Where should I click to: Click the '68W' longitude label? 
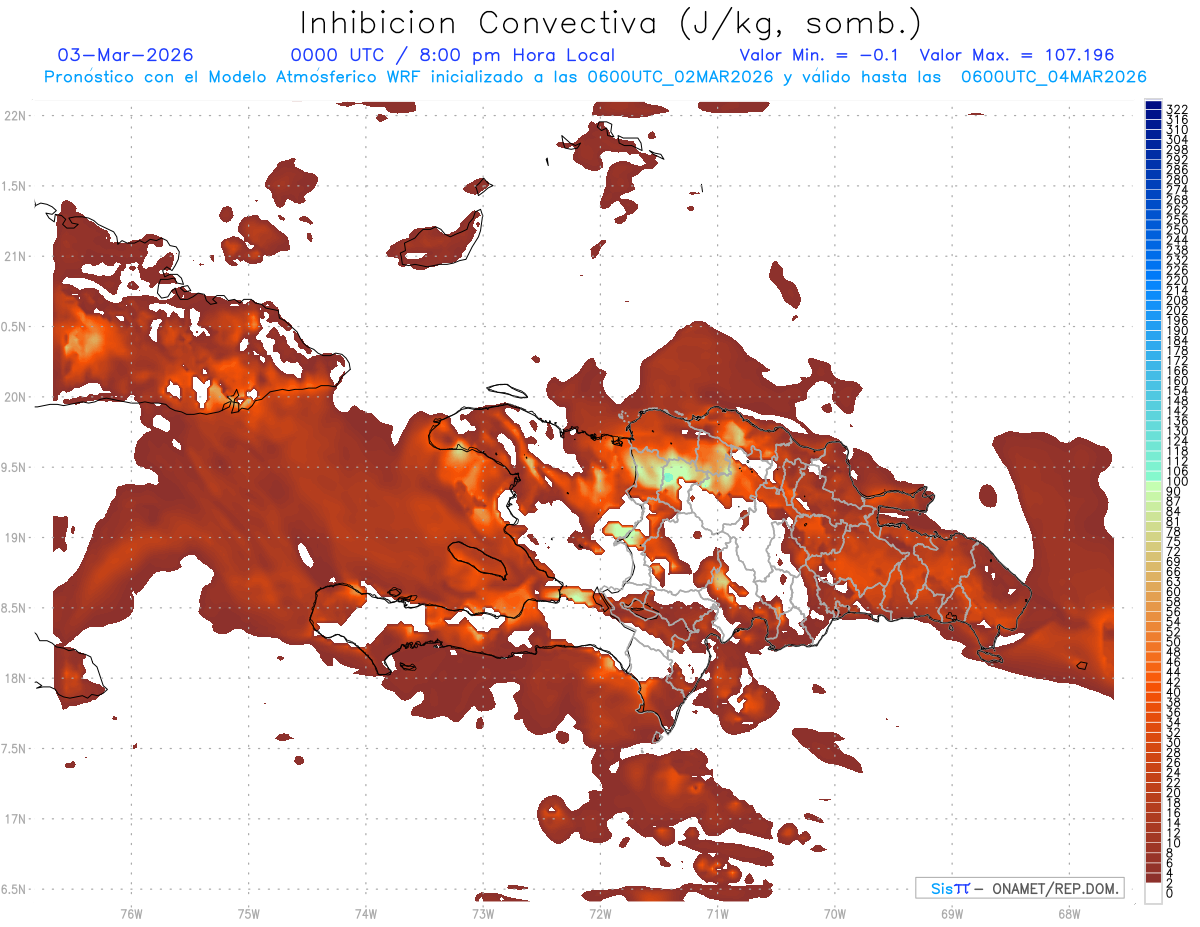pos(1069,912)
